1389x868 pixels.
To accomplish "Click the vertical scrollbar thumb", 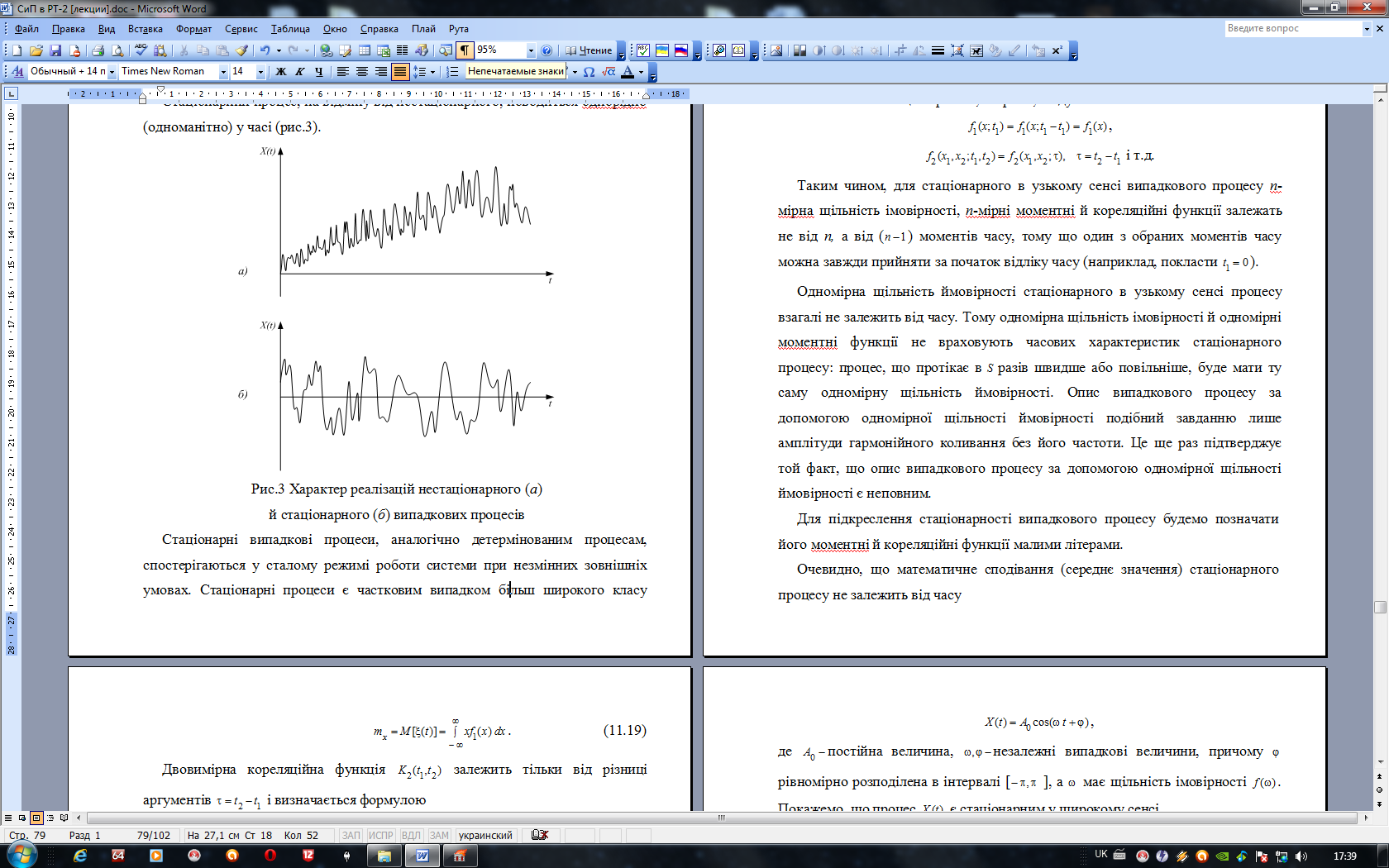I will tap(1380, 607).
